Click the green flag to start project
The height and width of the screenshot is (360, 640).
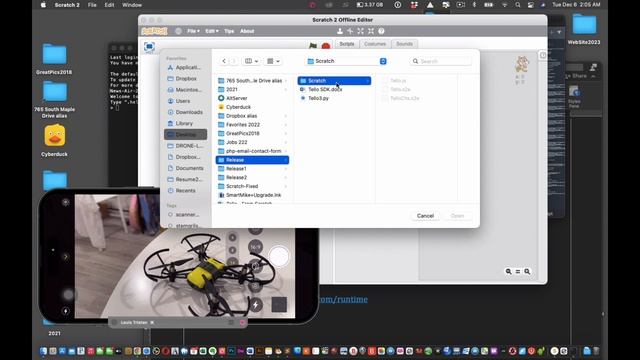(313, 46)
